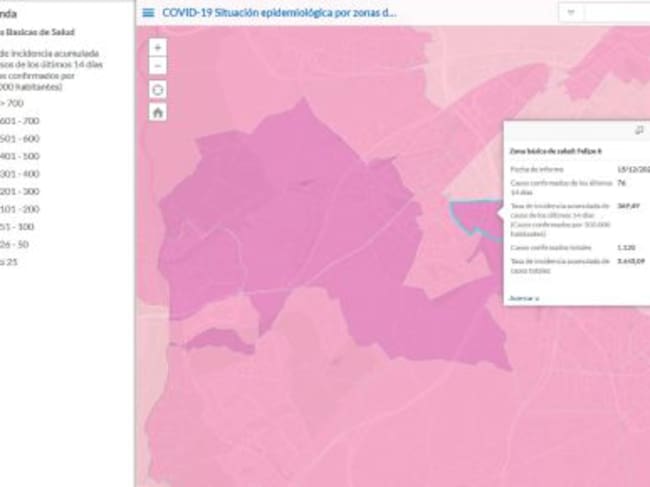Click the 'Acercar a' link in the popup
This screenshot has width=650, height=487.
[x=523, y=297]
